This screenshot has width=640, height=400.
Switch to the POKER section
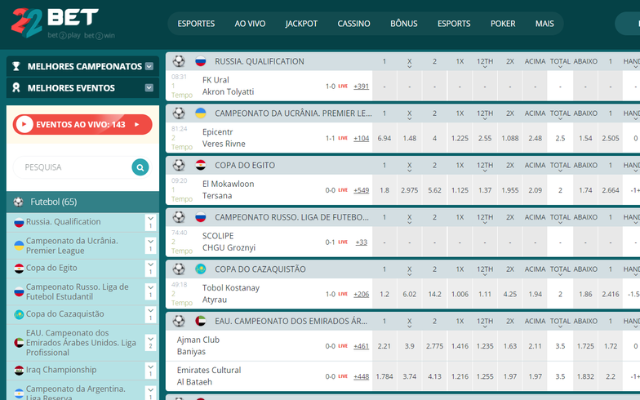coord(503,24)
